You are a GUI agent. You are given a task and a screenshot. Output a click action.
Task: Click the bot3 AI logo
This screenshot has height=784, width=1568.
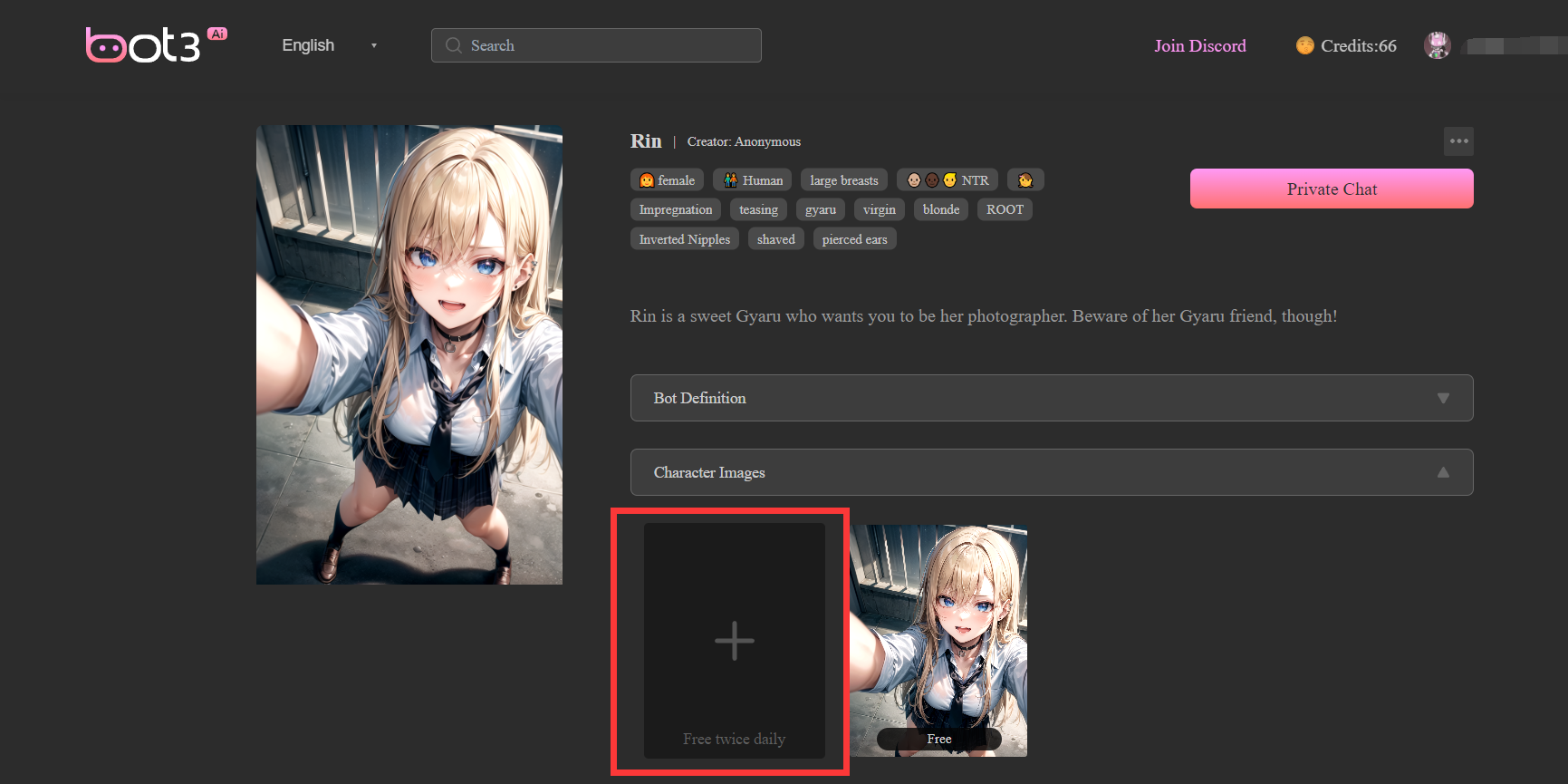point(156,44)
